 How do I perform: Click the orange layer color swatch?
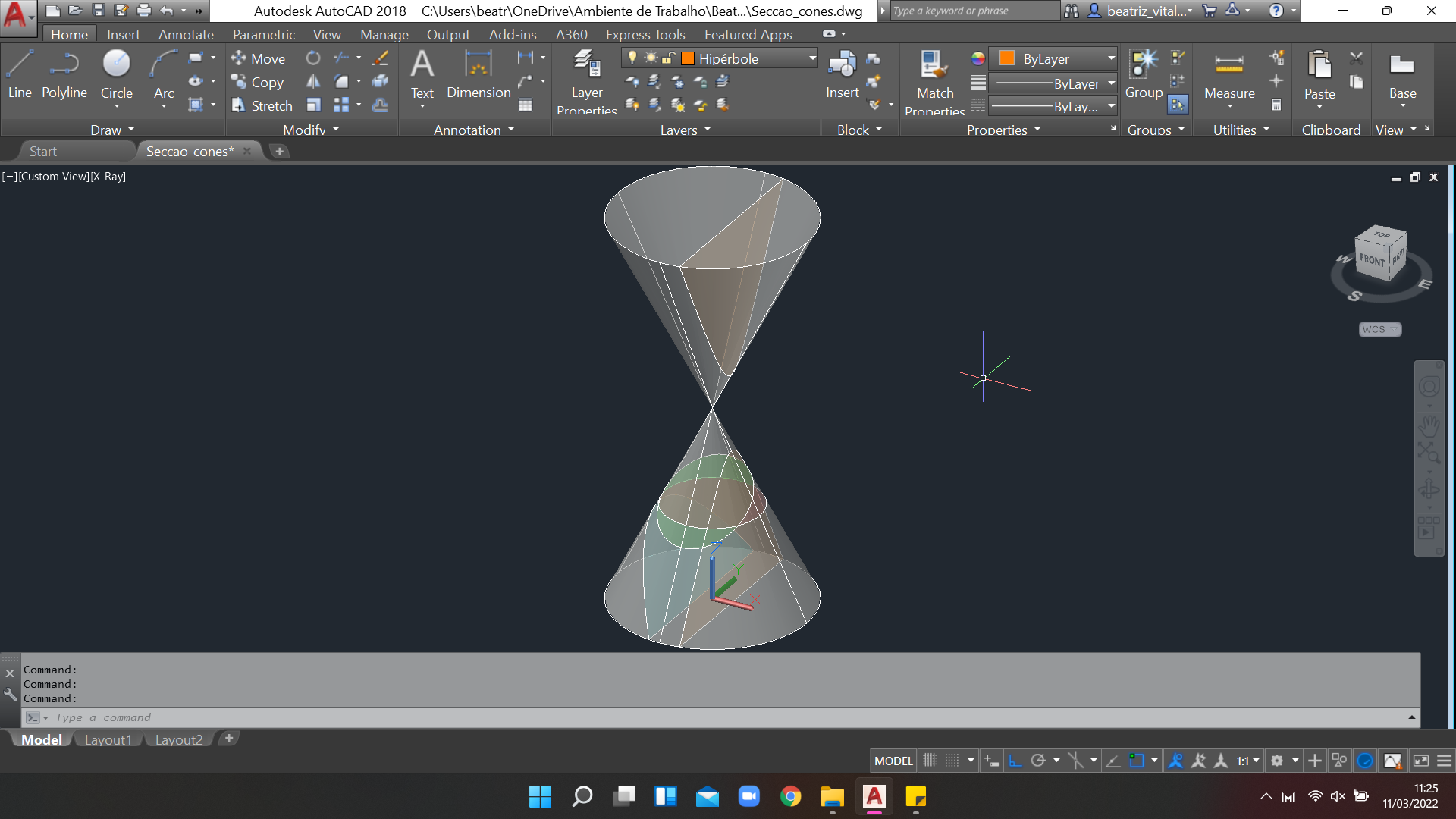click(688, 58)
